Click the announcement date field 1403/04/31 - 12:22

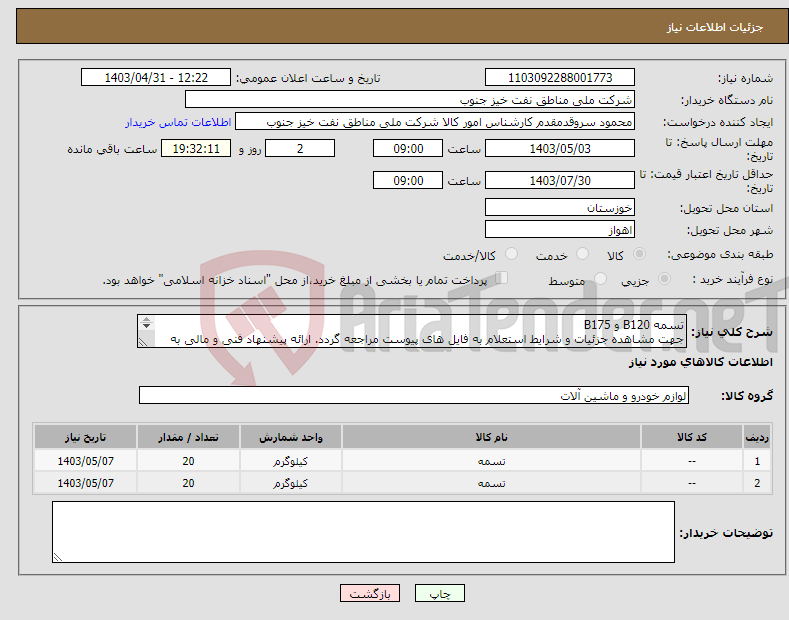156,78
